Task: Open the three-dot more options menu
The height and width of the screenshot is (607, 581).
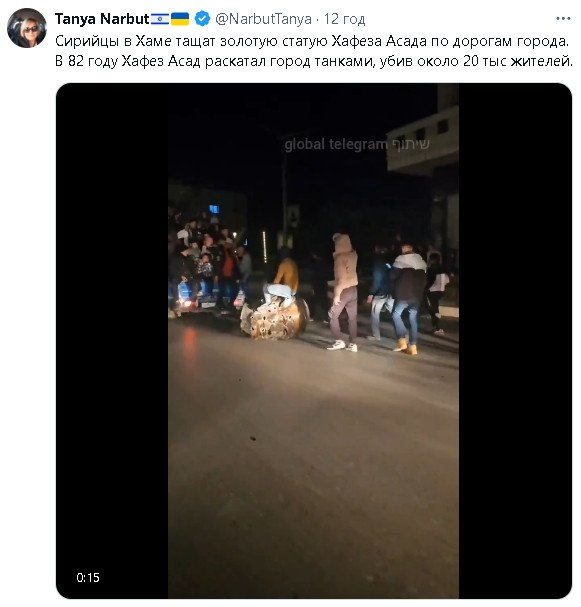Action: 563,19
